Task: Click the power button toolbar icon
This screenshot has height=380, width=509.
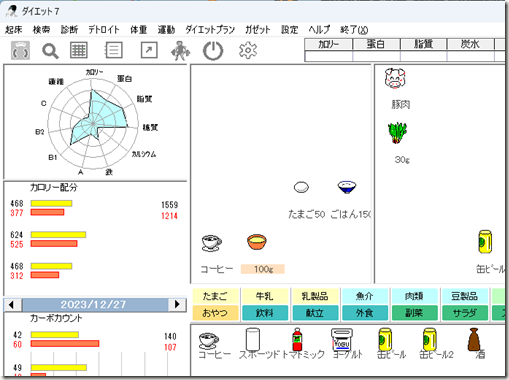Action: 213,51
